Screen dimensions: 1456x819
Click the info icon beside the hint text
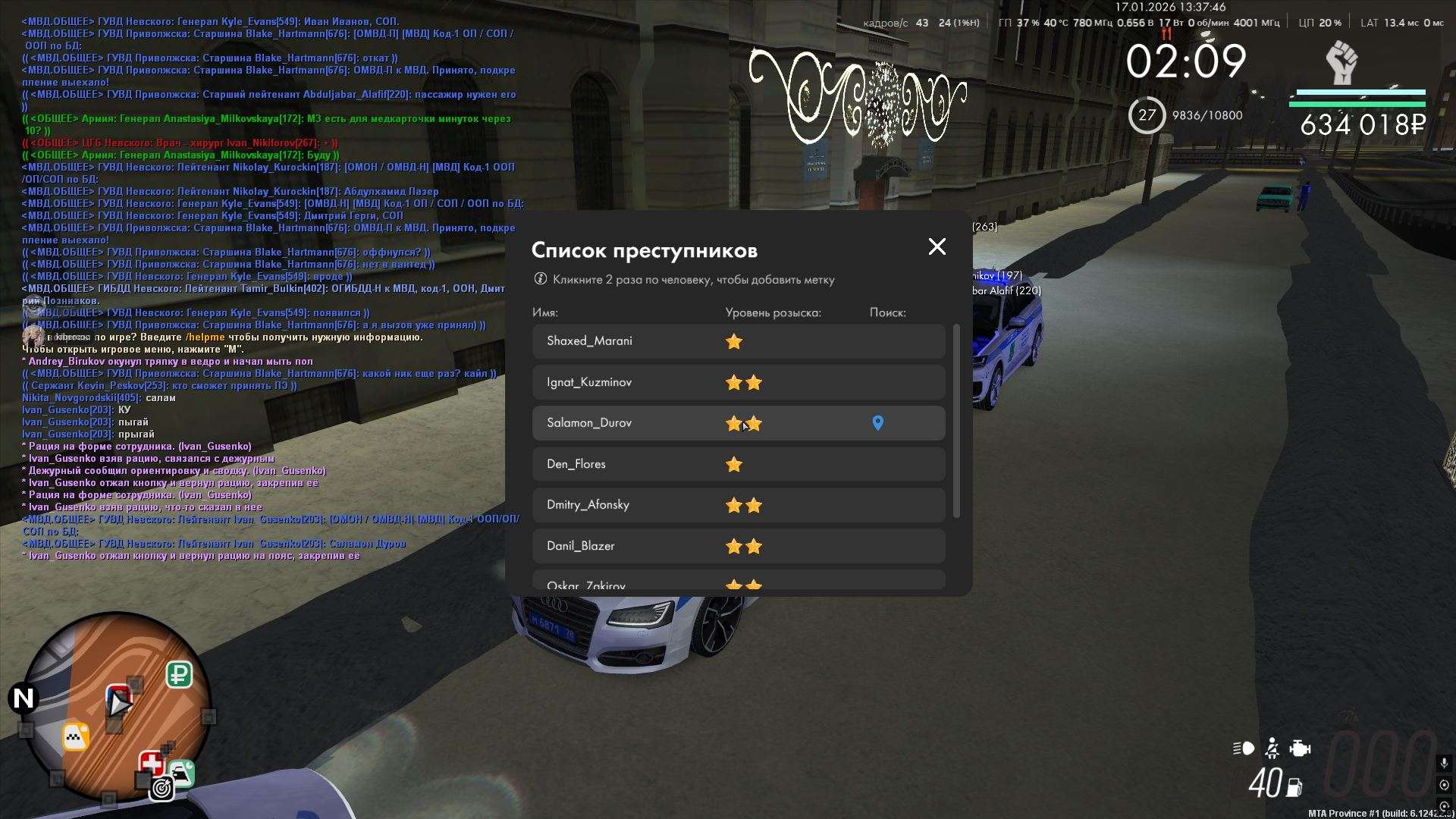[540, 279]
